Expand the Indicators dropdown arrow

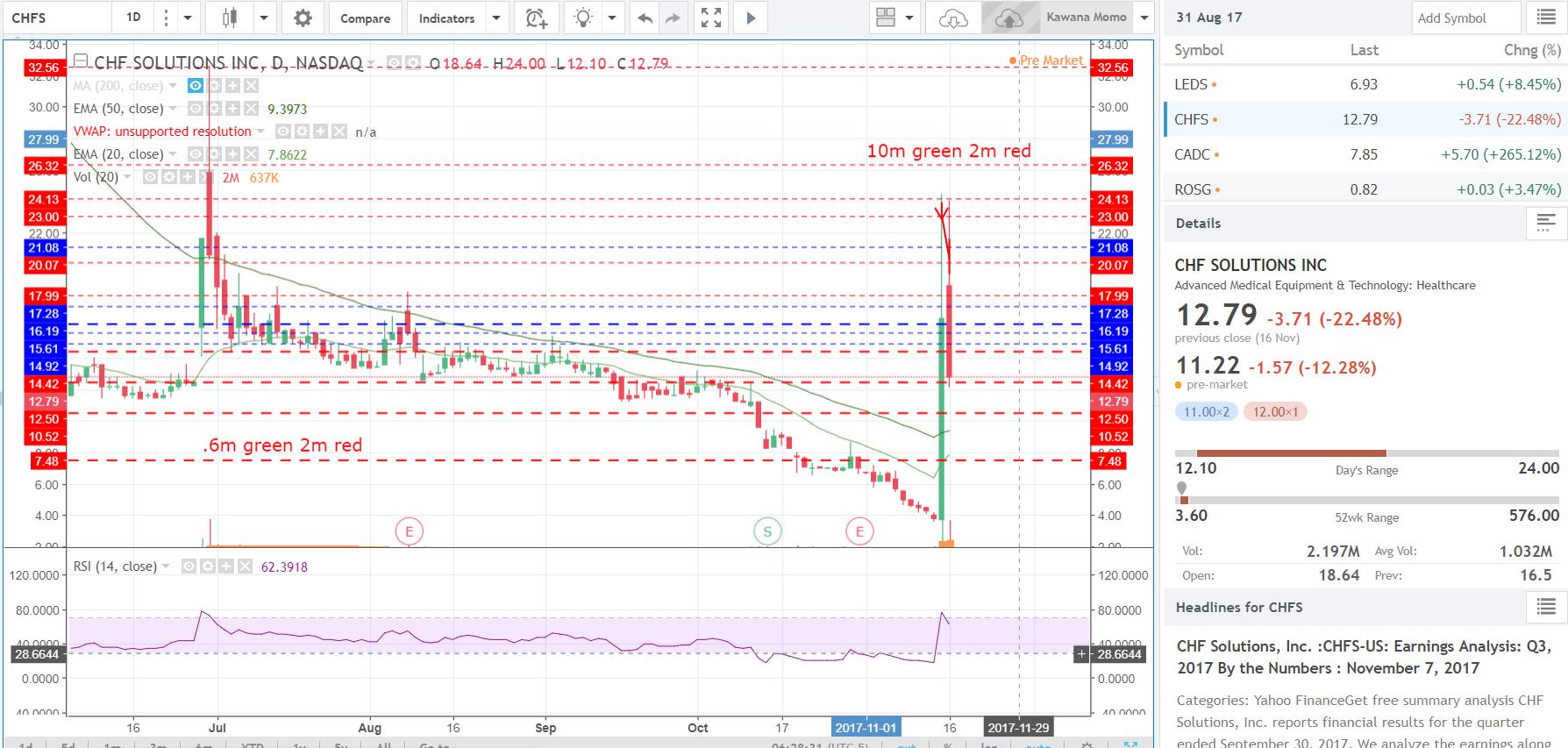pyautogui.click(x=496, y=18)
